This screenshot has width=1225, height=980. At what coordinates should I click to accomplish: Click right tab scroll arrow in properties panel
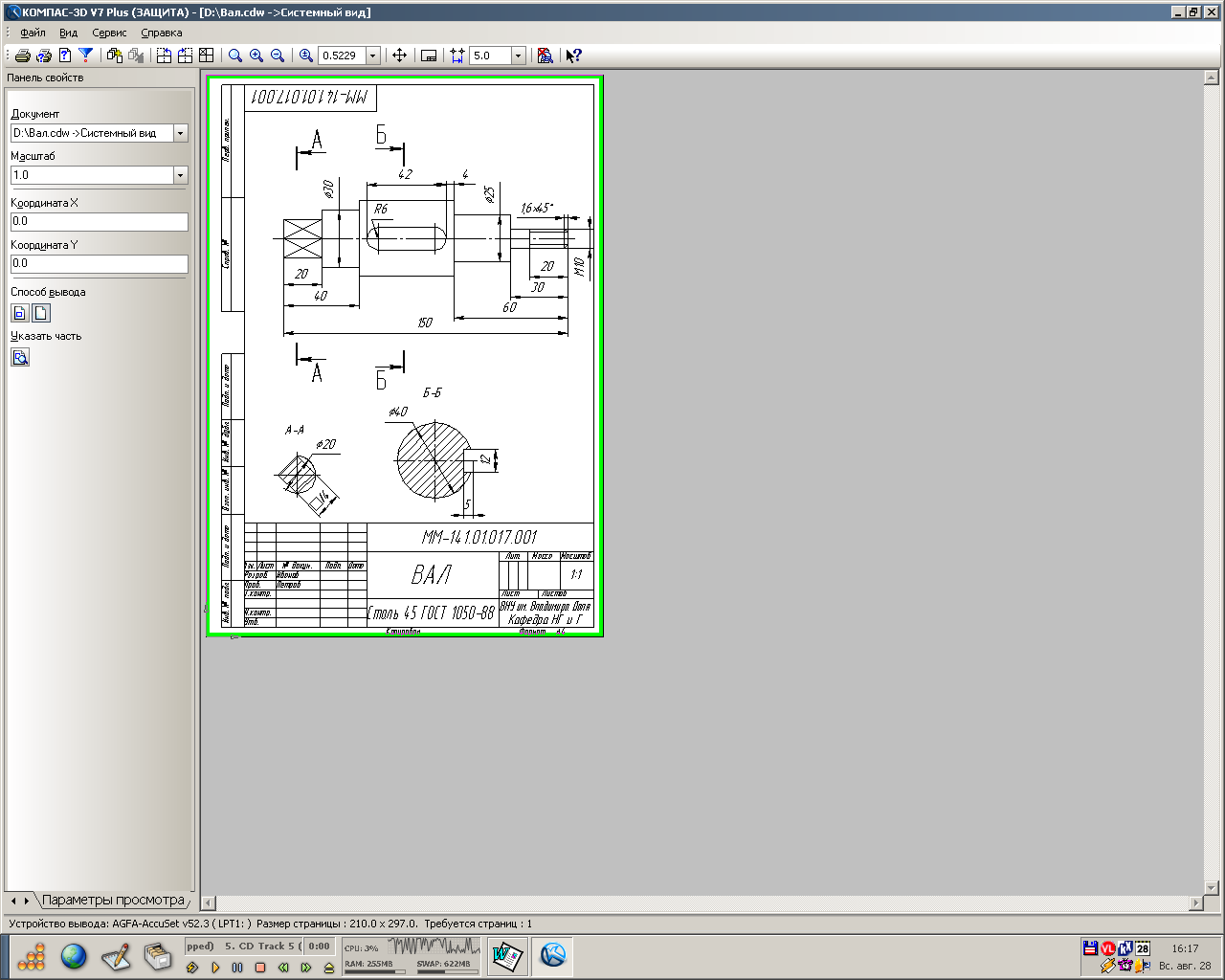27,901
